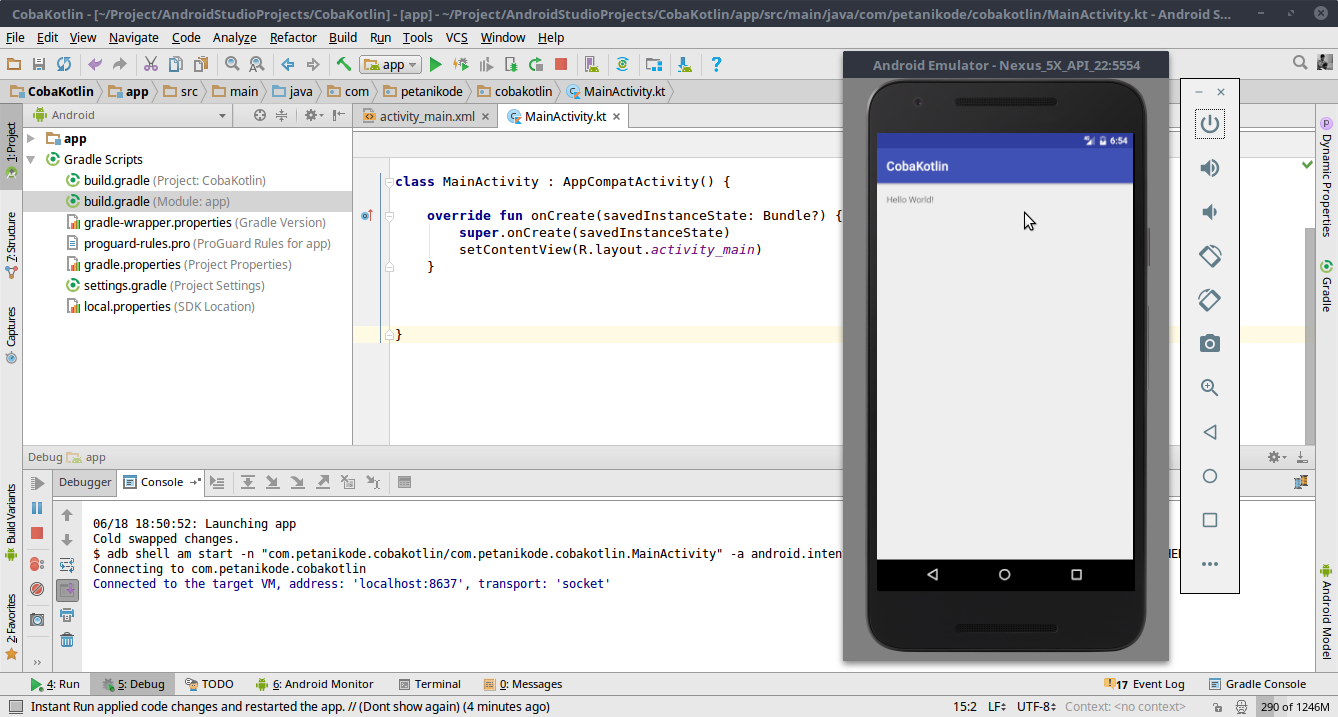Viewport: 1338px width, 717px height.
Task: Stop the app with the red square icon
Action: [x=562, y=63]
